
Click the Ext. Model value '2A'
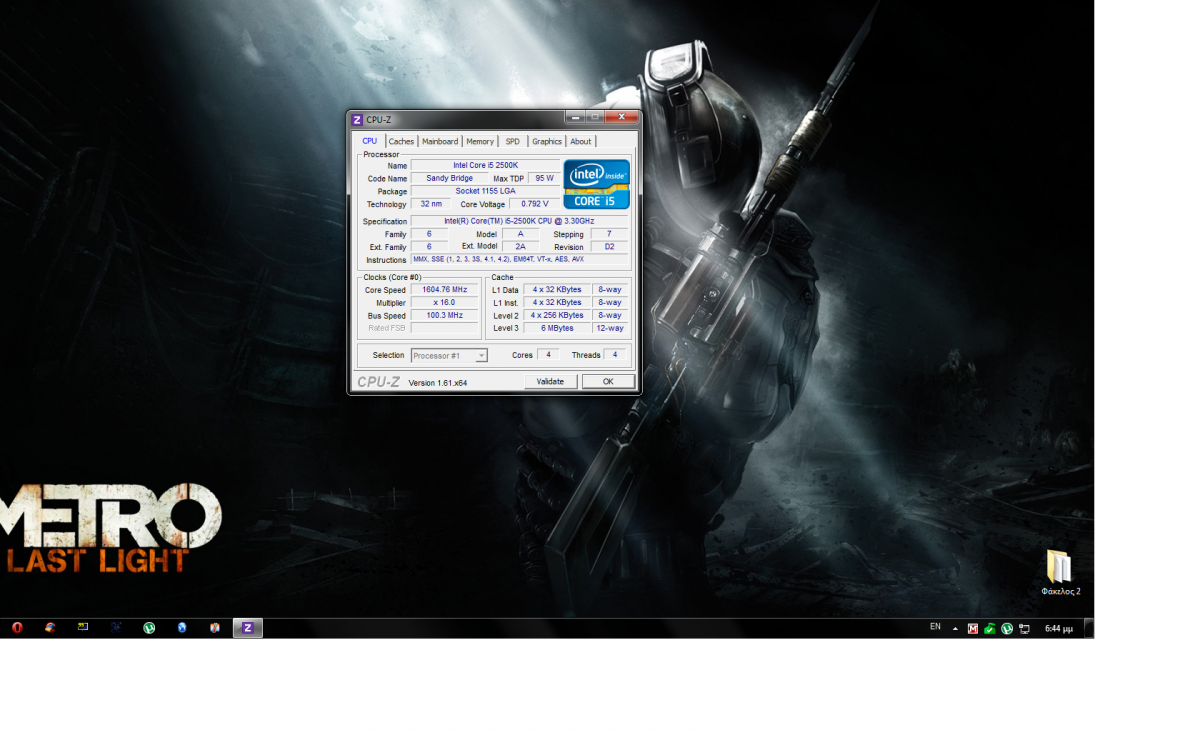click(x=521, y=246)
